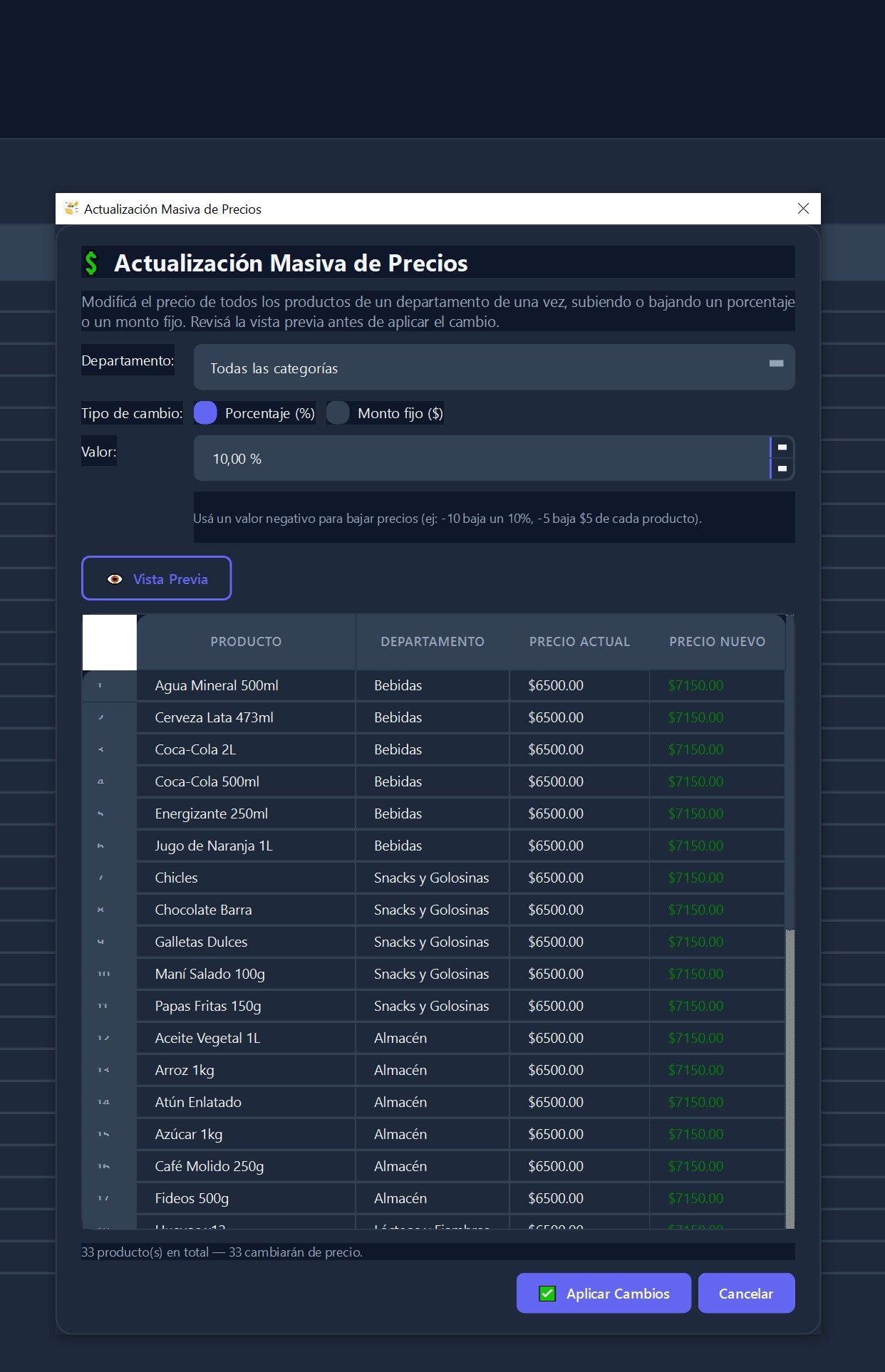Click the Aplicar Cambios button
The image size is (885, 1372).
(604, 1293)
